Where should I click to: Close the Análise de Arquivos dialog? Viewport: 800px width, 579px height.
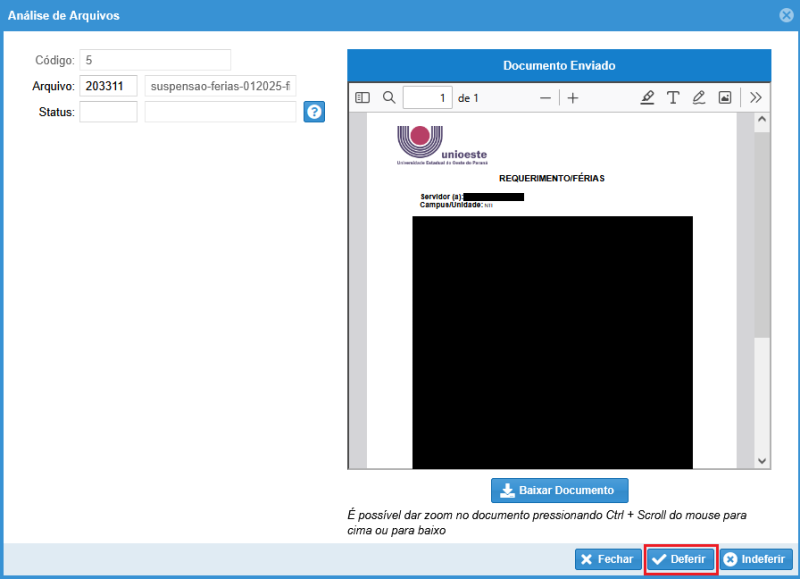[x=787, y=15]
